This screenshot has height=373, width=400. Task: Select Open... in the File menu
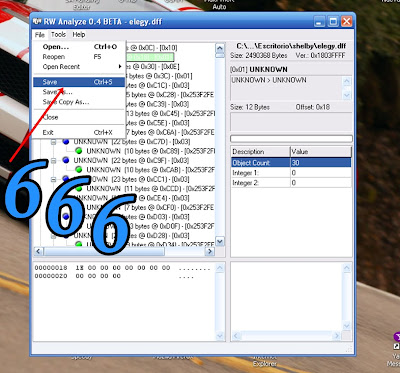click(x=79, y=47)
